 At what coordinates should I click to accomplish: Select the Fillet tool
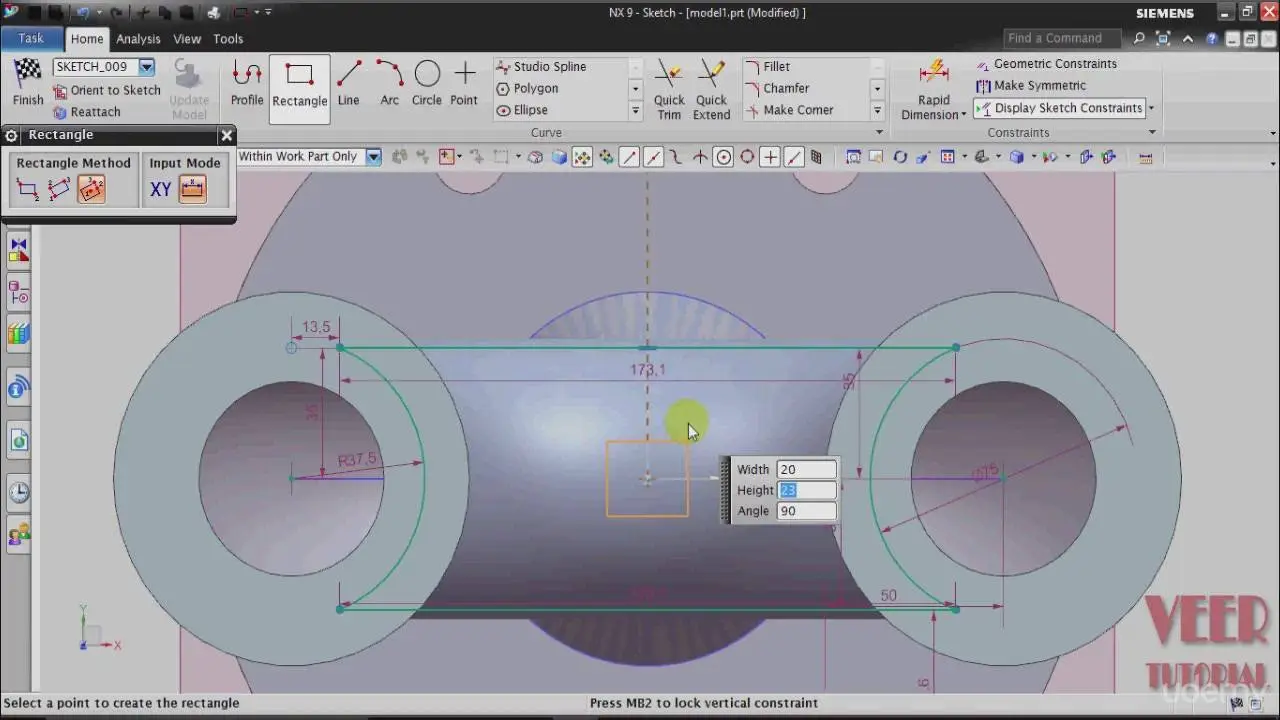pos(767,66)
